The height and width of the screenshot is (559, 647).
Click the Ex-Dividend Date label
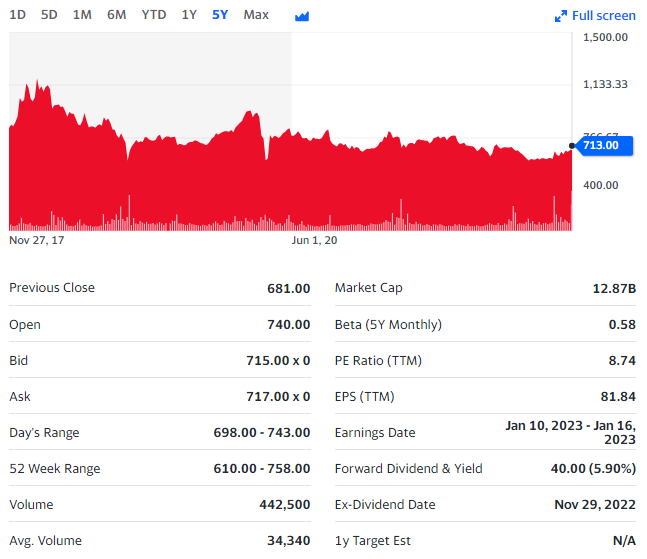click(385, 505)
